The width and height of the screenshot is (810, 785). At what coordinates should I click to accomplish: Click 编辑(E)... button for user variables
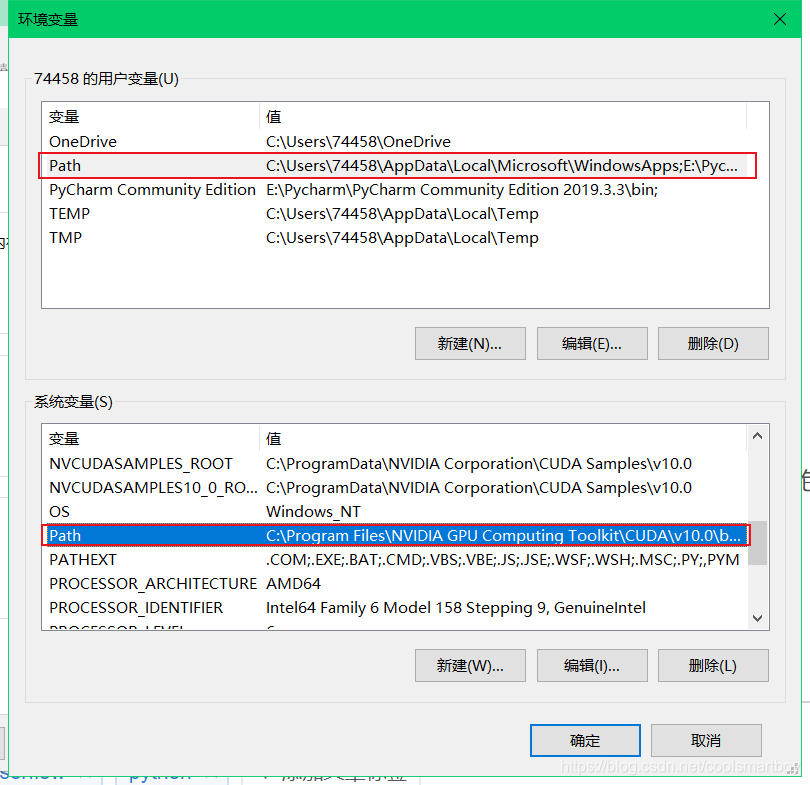coord(592,343)
